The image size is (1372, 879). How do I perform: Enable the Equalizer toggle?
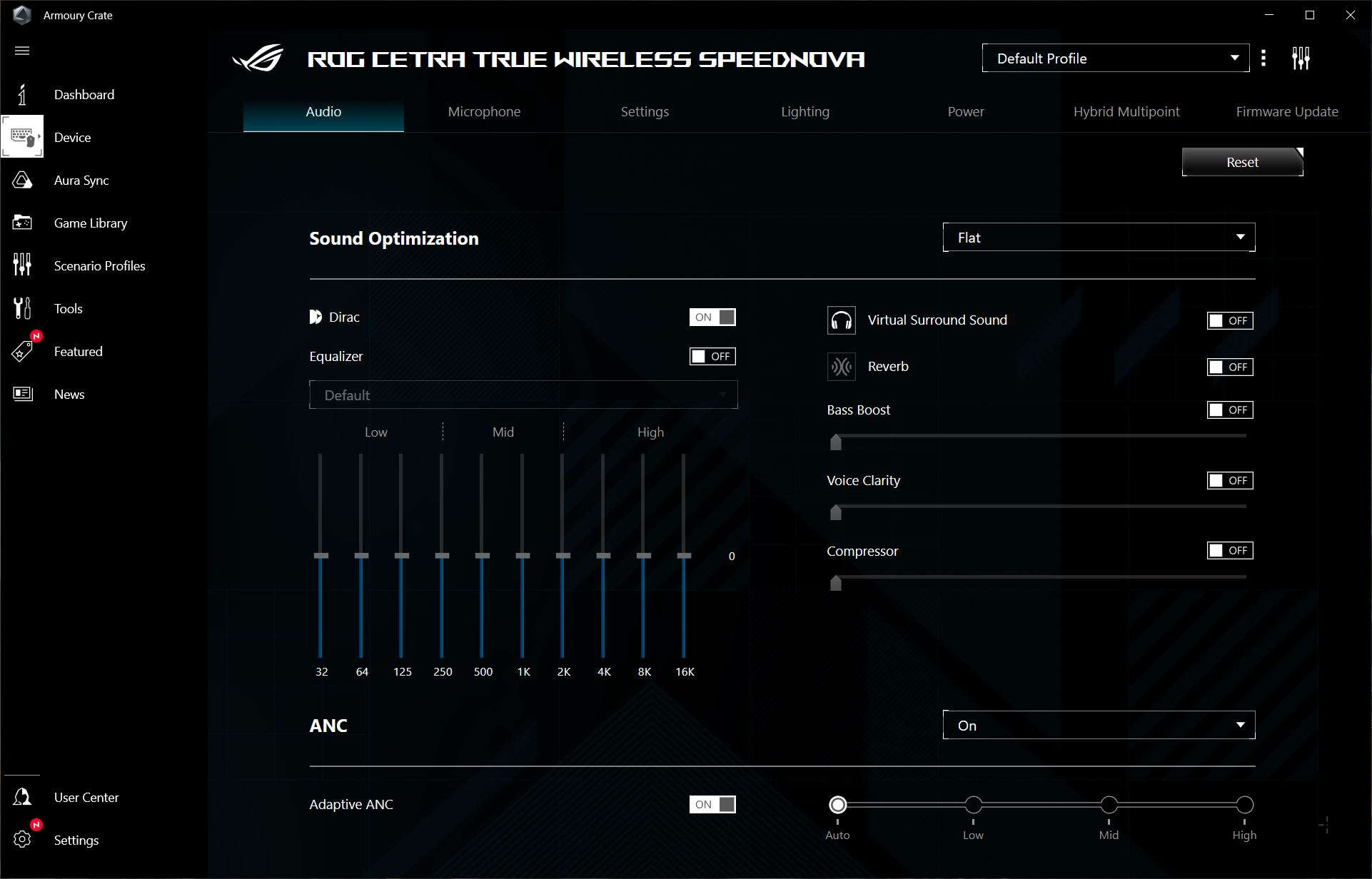pos(712,356)
